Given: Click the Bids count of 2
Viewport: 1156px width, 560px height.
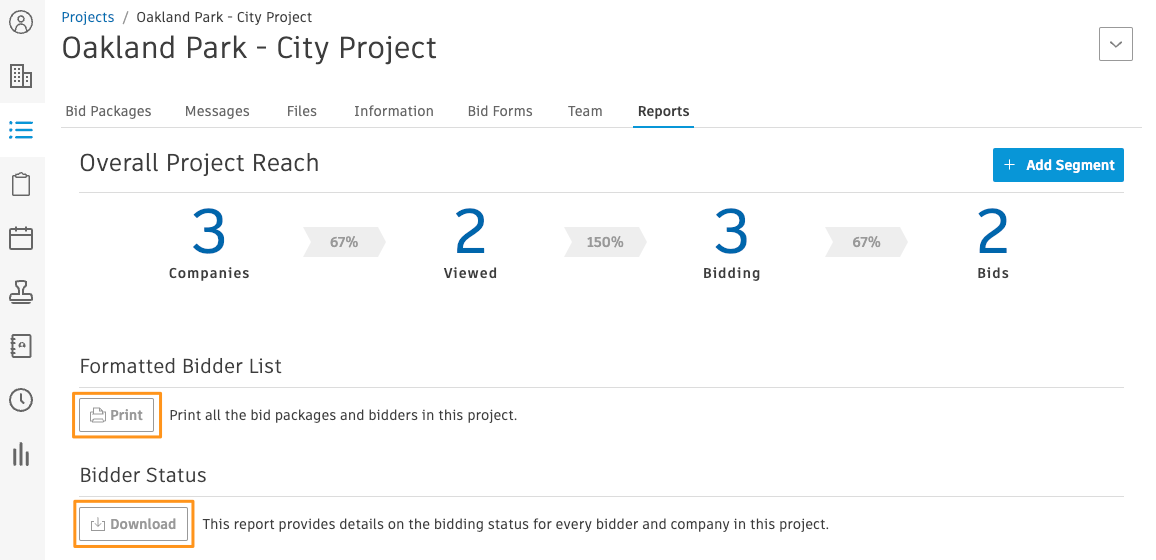Looking at the screenshot, I should [x=993, y=232].
